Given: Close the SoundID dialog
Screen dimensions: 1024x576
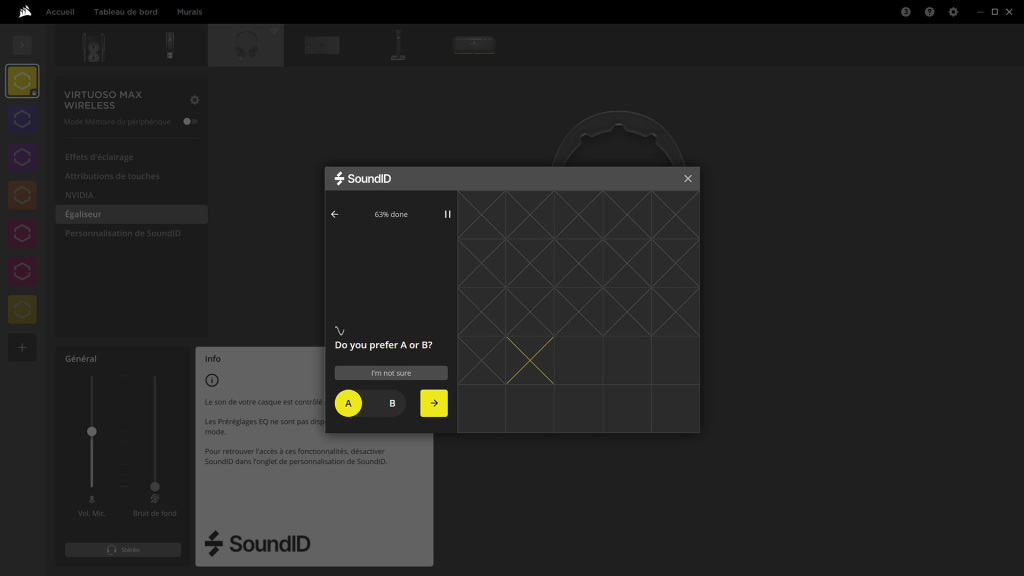Looking at the screenshot, I should tap(688, 178).
